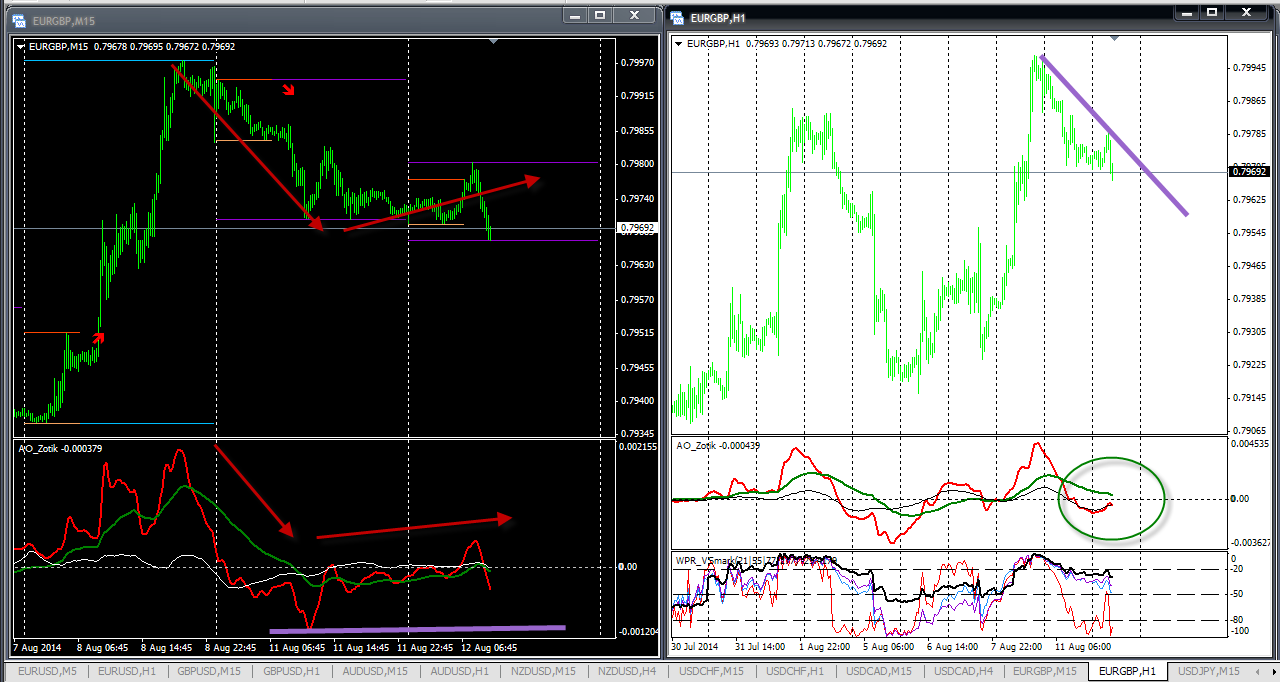Select the purple trendline on the H1 chart

[x=1130, y=154]
